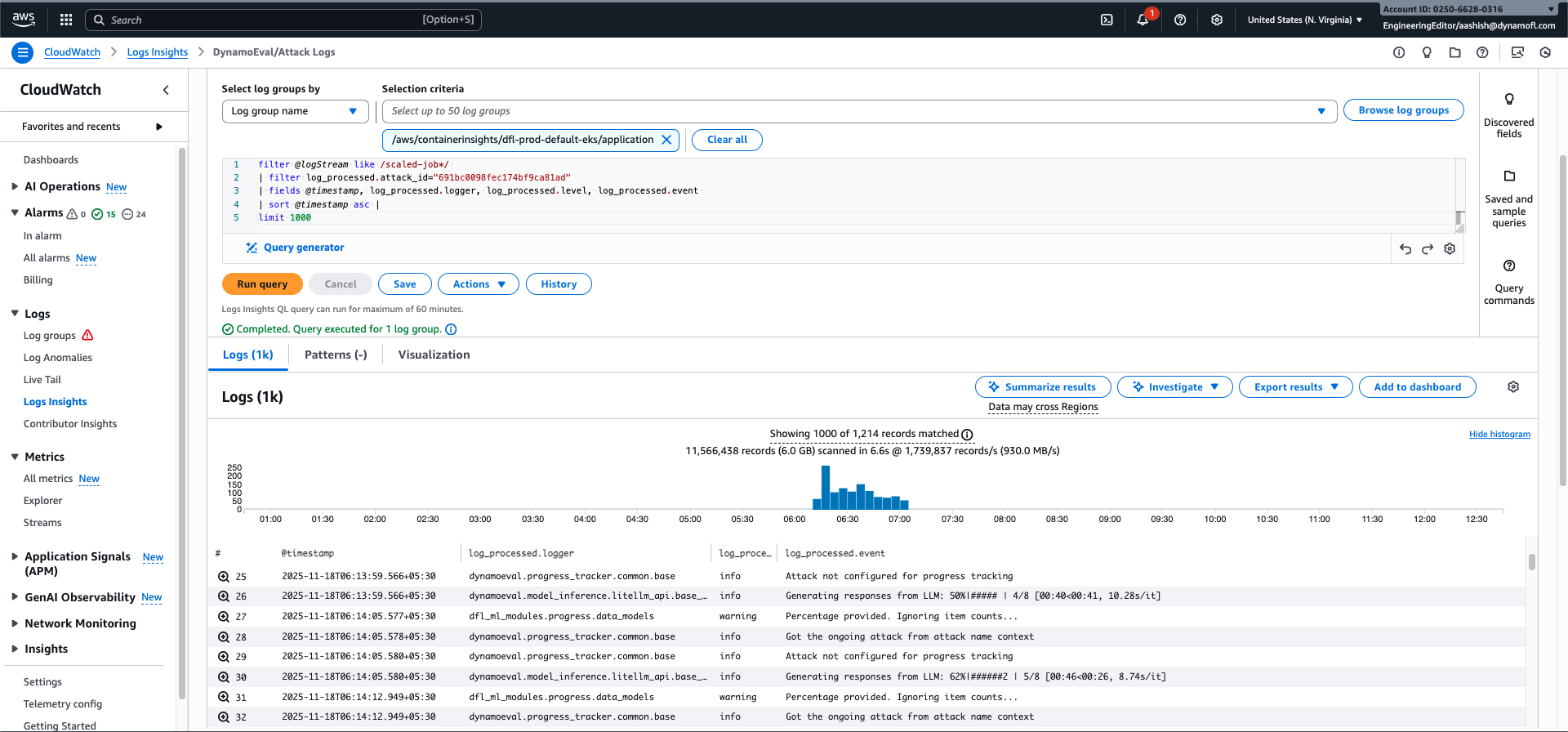Click Summarize results
This screenshot has width=1568, height=732.
tap(1043, 387)
